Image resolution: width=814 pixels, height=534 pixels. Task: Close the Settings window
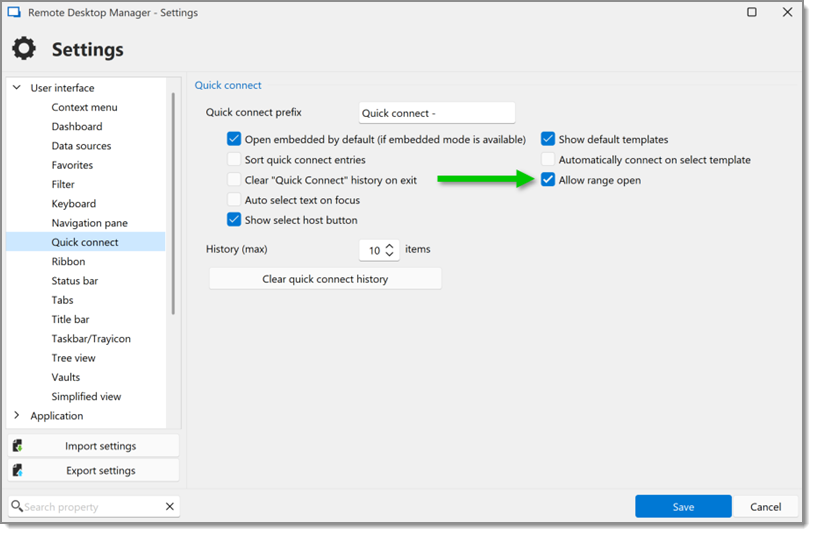pos(790,12)
